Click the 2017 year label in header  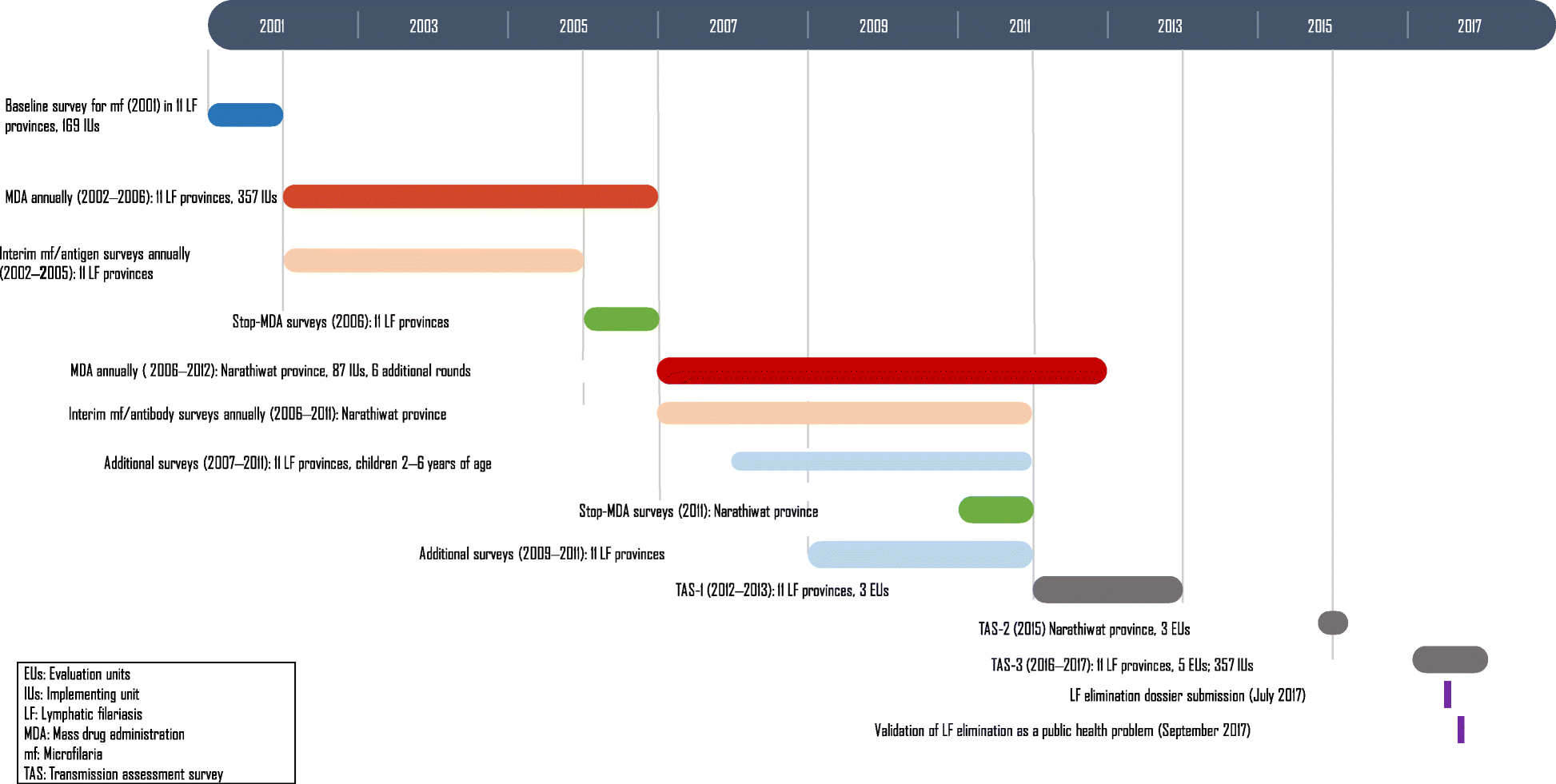tap(1469, 26)
